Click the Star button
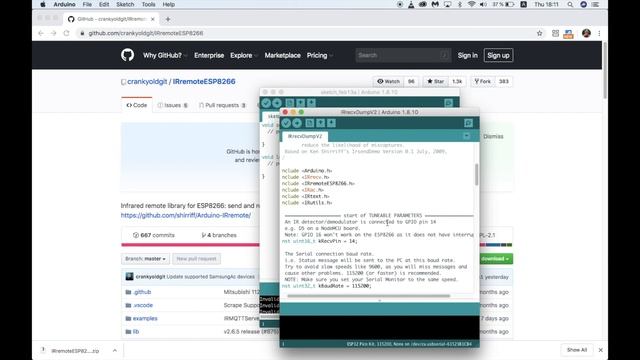 click(x=436, y=82)
